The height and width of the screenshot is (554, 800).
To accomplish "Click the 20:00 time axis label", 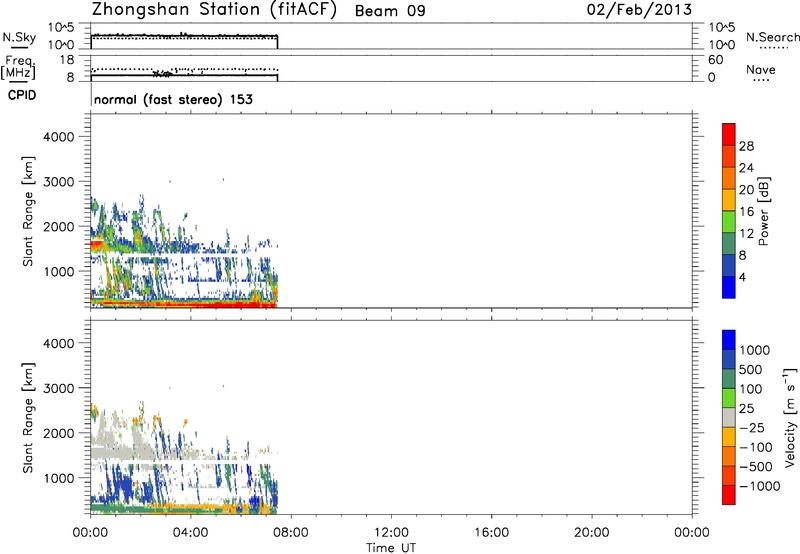I will click(x=591, y=533).
